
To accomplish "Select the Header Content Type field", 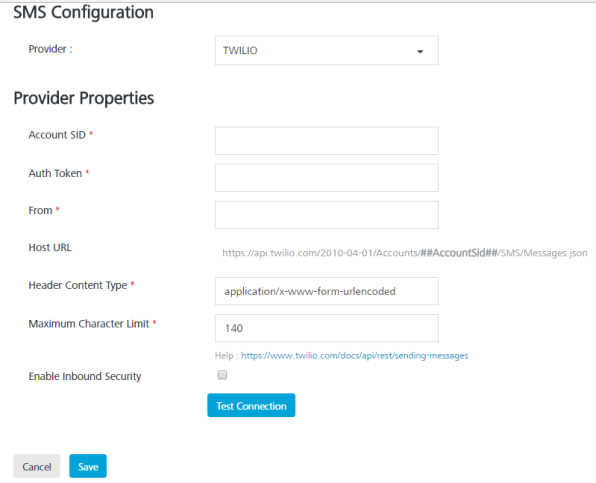I will coord(327,291).
